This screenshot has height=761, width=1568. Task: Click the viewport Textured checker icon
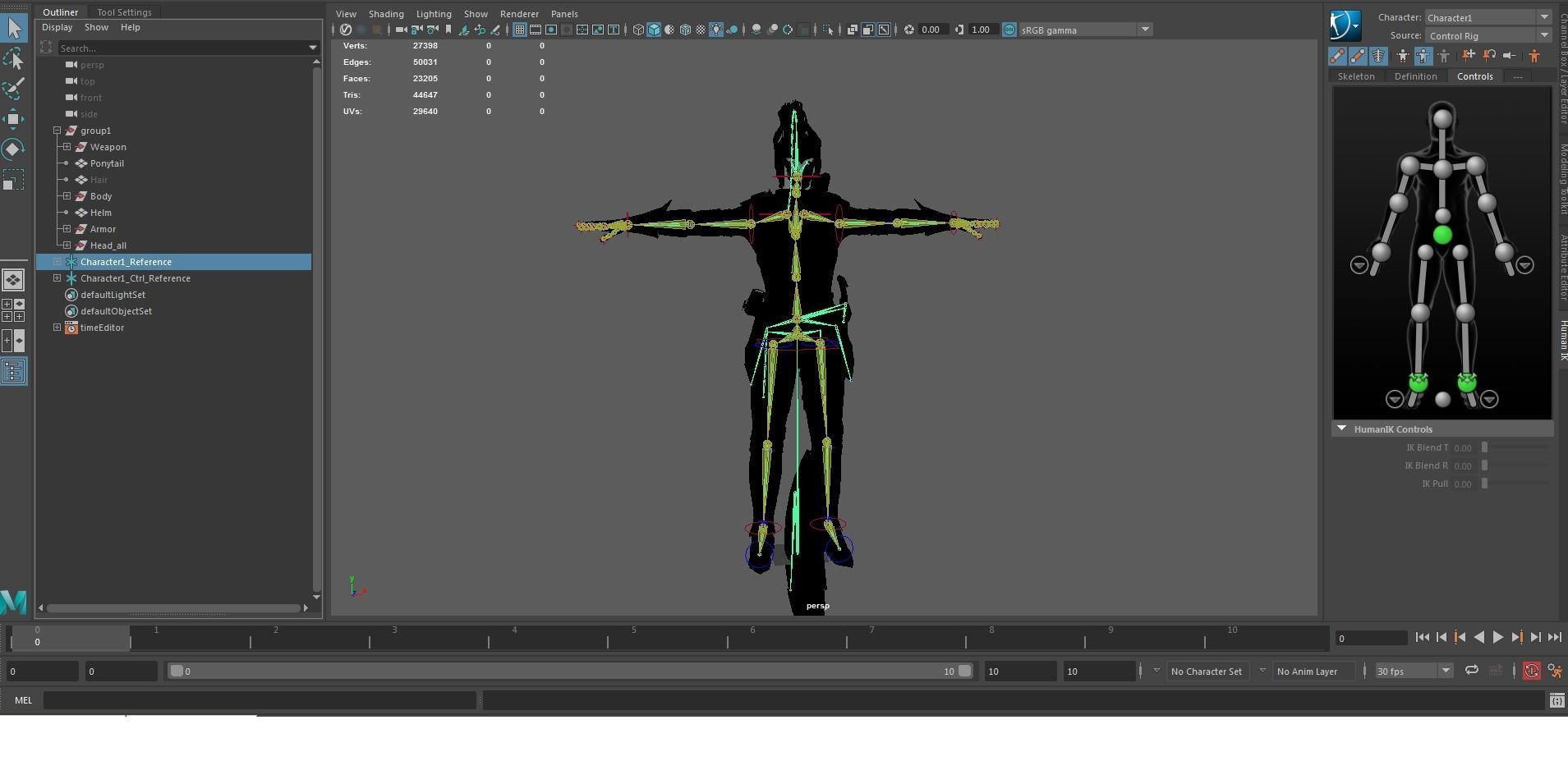coord(701,30)
